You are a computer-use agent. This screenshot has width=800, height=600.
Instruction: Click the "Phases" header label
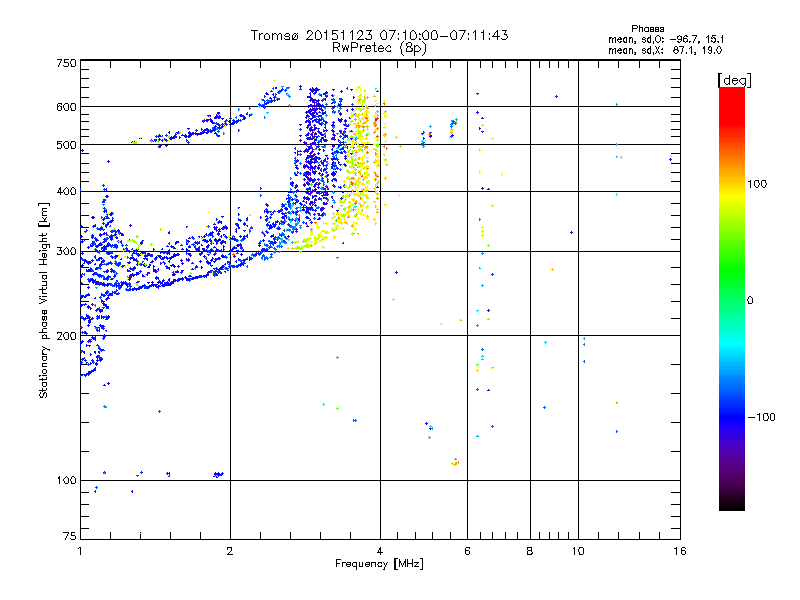coord(647,29)
